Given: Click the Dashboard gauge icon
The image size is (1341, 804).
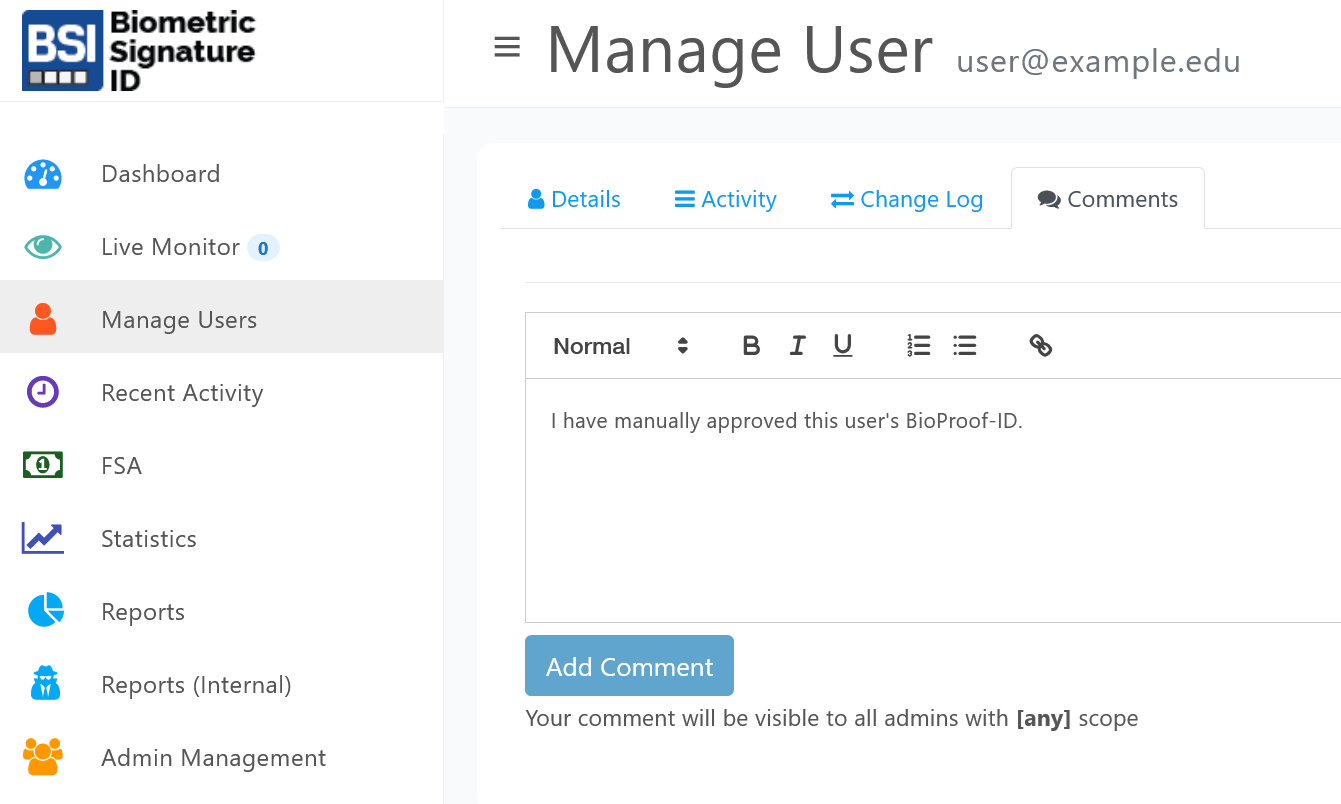Looking at the screenshot, I should (x=43, y=174).
